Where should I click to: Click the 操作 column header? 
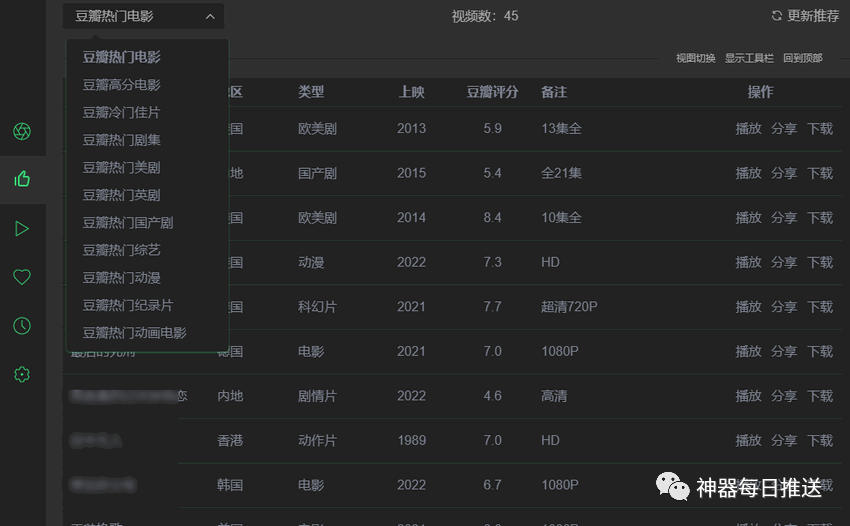pyautogui.click(x=761, y=92)
